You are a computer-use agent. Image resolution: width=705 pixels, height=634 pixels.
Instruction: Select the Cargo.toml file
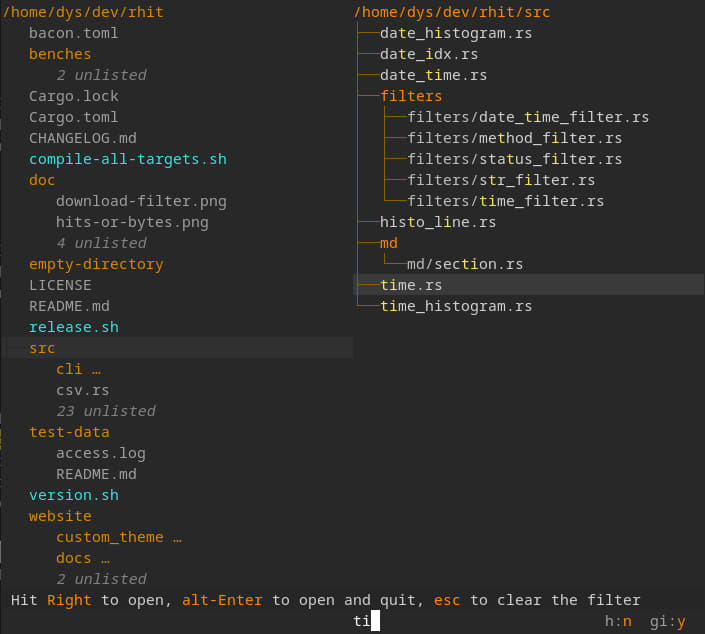(74, 117)
